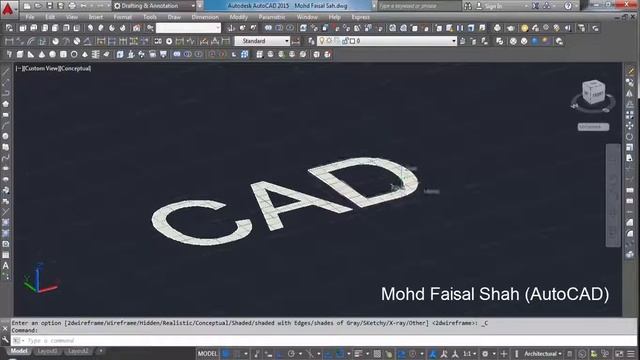Click the blue sphere Realistic visual style icon
This screenshot has width=640, height=360.
click(535, 41)
